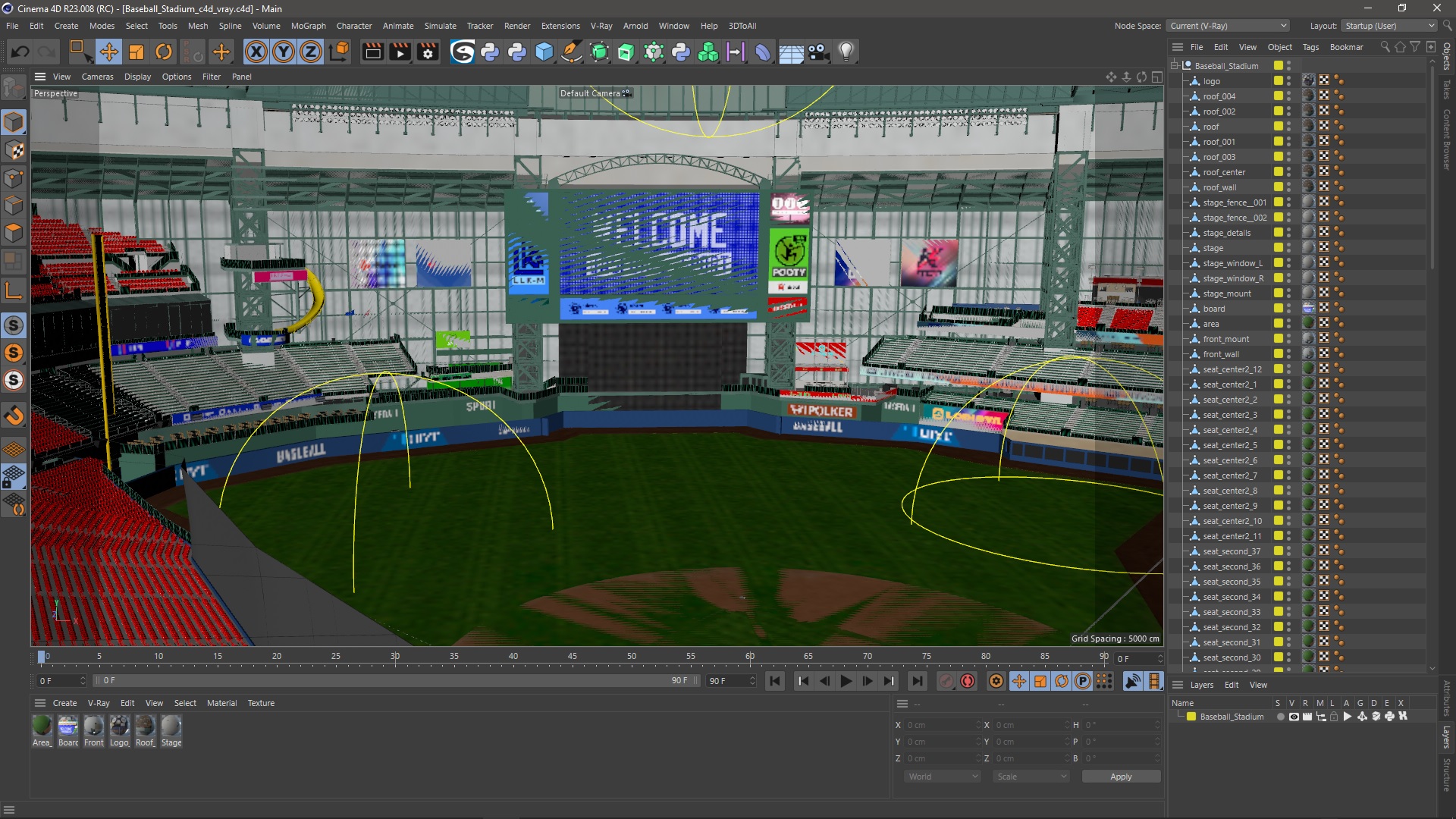Image resolution: width=1456 pixels, height=819 pixels.
Task: Open the Spline menu
Action: click(230, 26)
